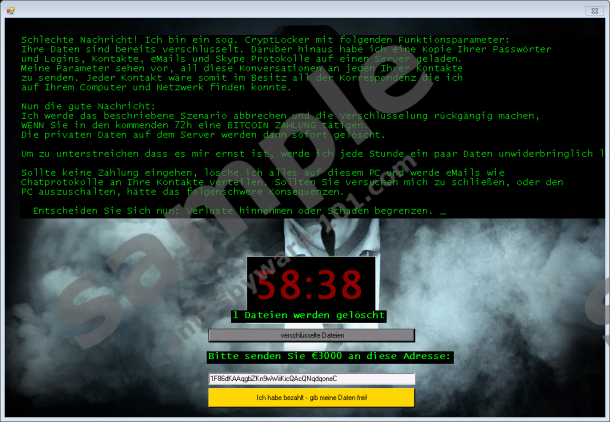Open the 'verschlüsselte Dateien' list button
610x422 pixels.
click(x=310, y=335)
